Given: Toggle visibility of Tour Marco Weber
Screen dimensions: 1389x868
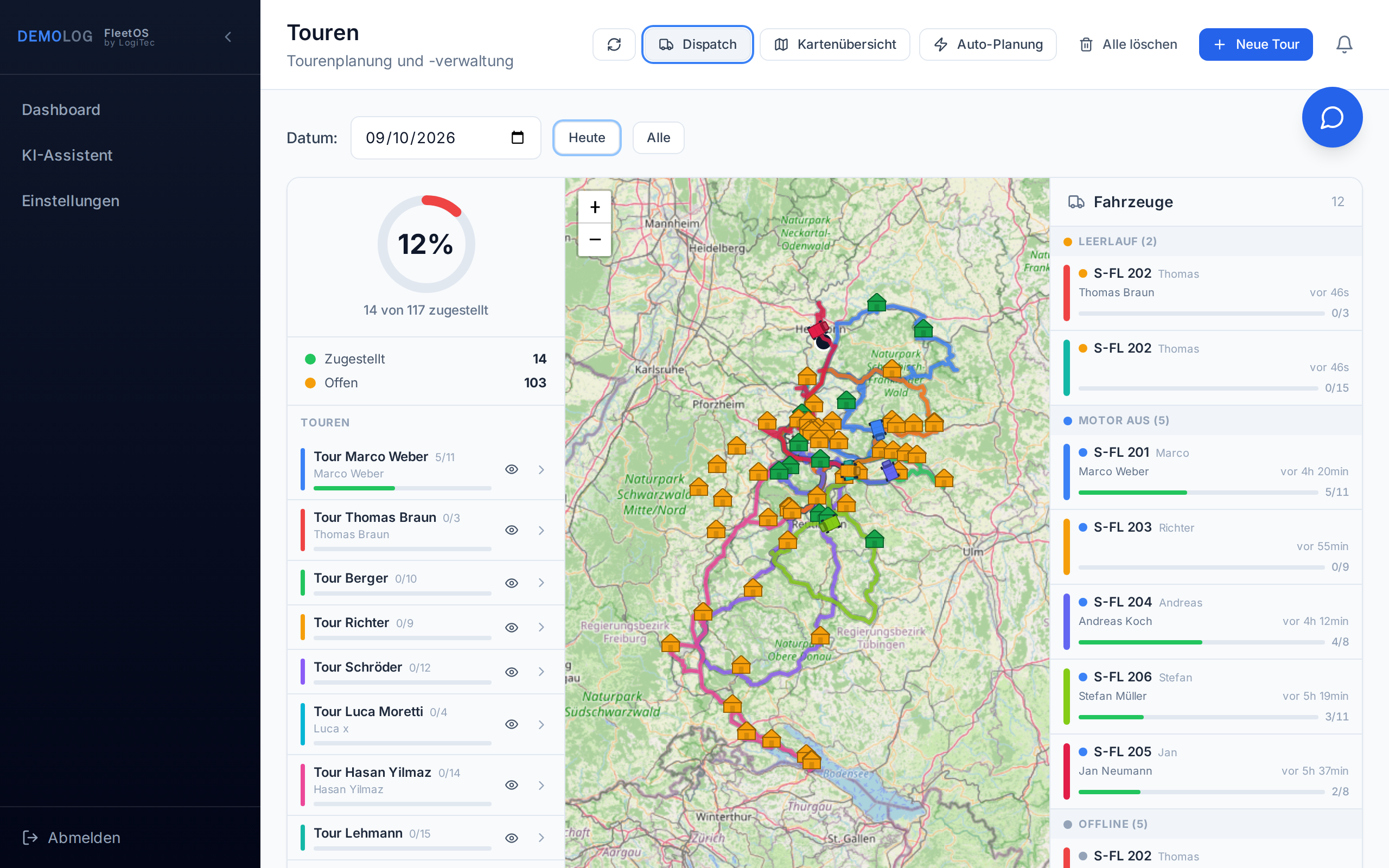Looking at the screenshot, I should coord(512,470).
